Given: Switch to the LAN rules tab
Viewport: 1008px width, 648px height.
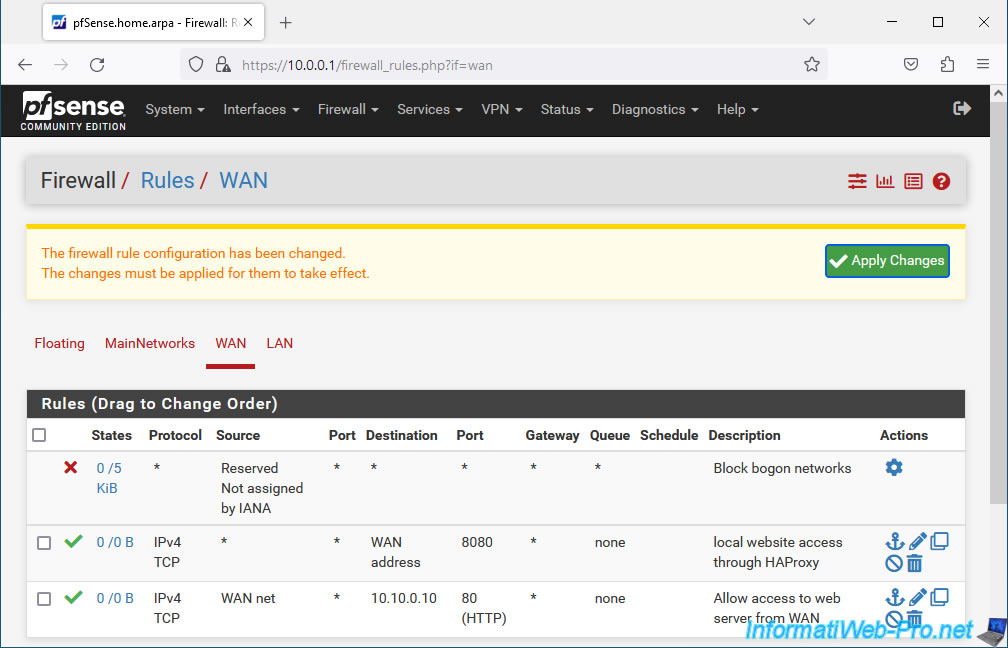Looking at the screenshot, I should [x=280, y=343].
